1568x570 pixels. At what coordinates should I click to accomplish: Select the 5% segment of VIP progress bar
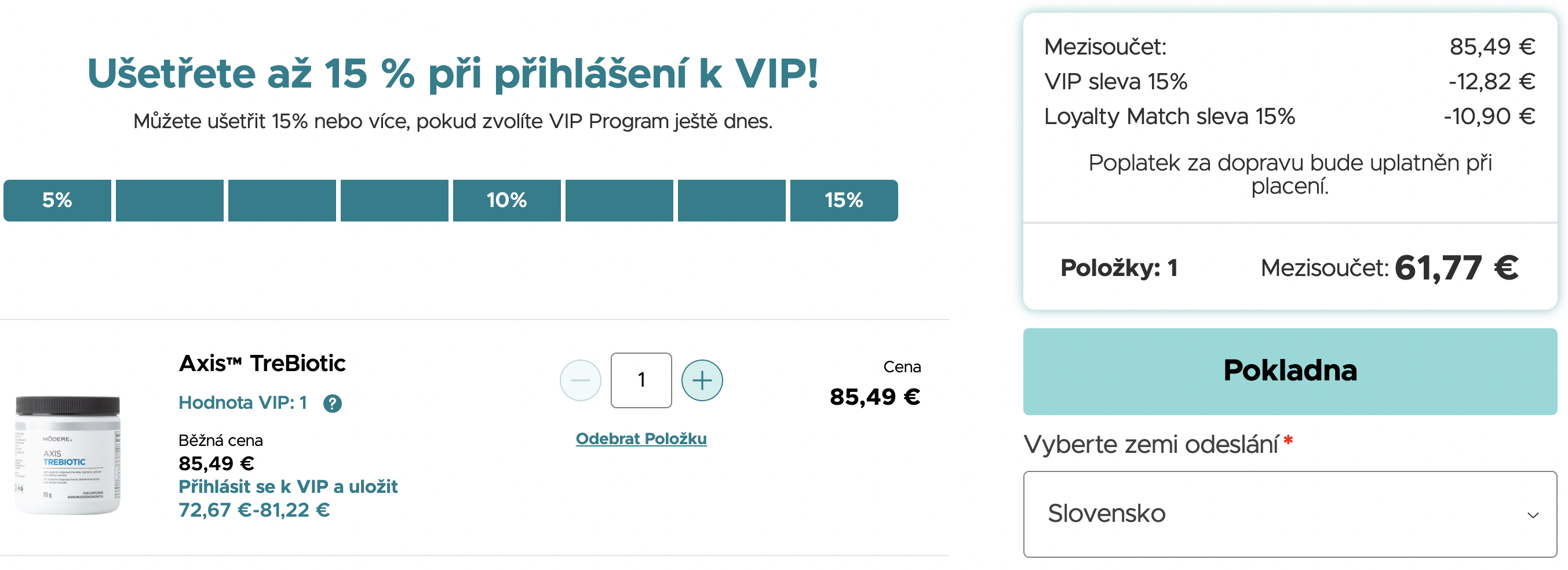click(57, 201)
